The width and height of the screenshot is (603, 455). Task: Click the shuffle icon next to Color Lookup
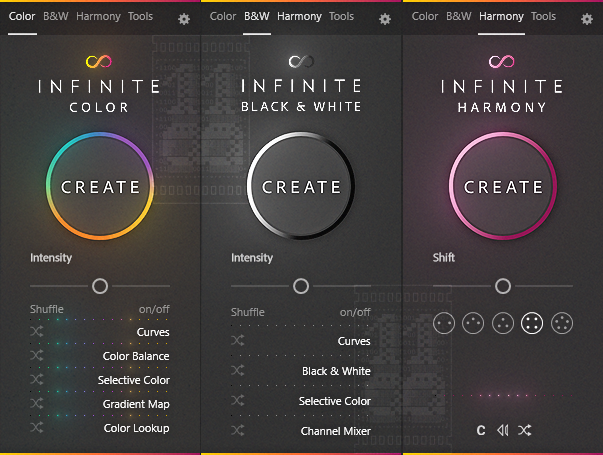pos(37,428)
